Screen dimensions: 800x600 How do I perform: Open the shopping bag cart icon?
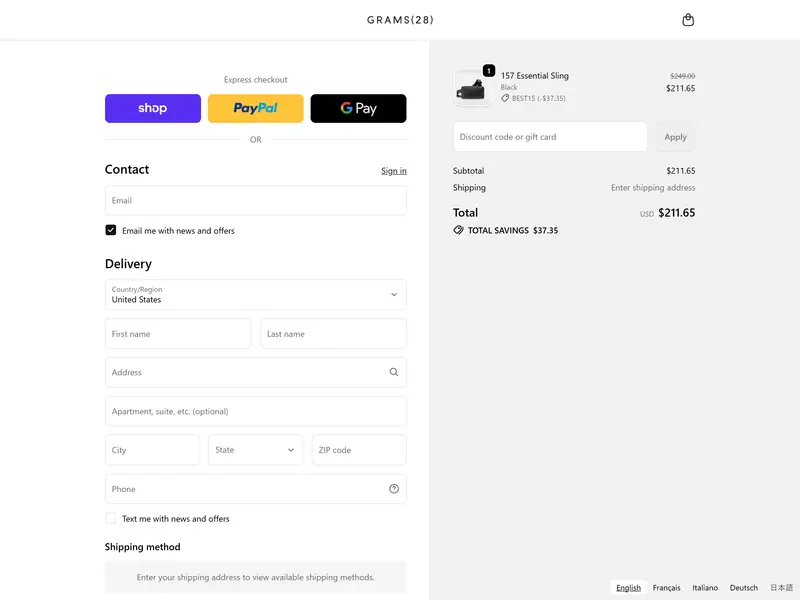pyautogui.click(x=688, y=20)
